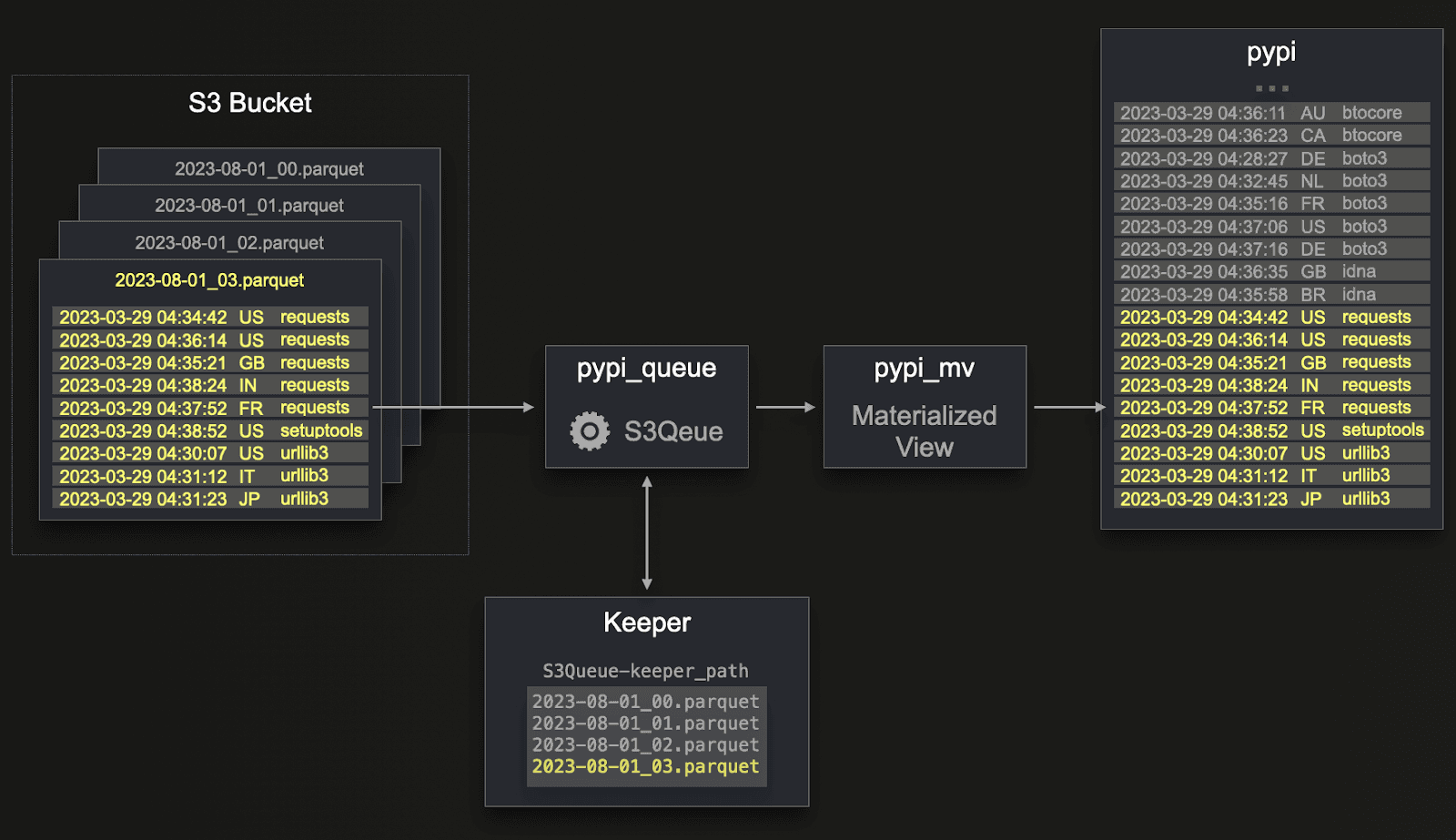The width and height of the screenshot is (1456, 840).
Task: Click the JP urllib3 row in pypi table
Action: [x=1272, y=499]
